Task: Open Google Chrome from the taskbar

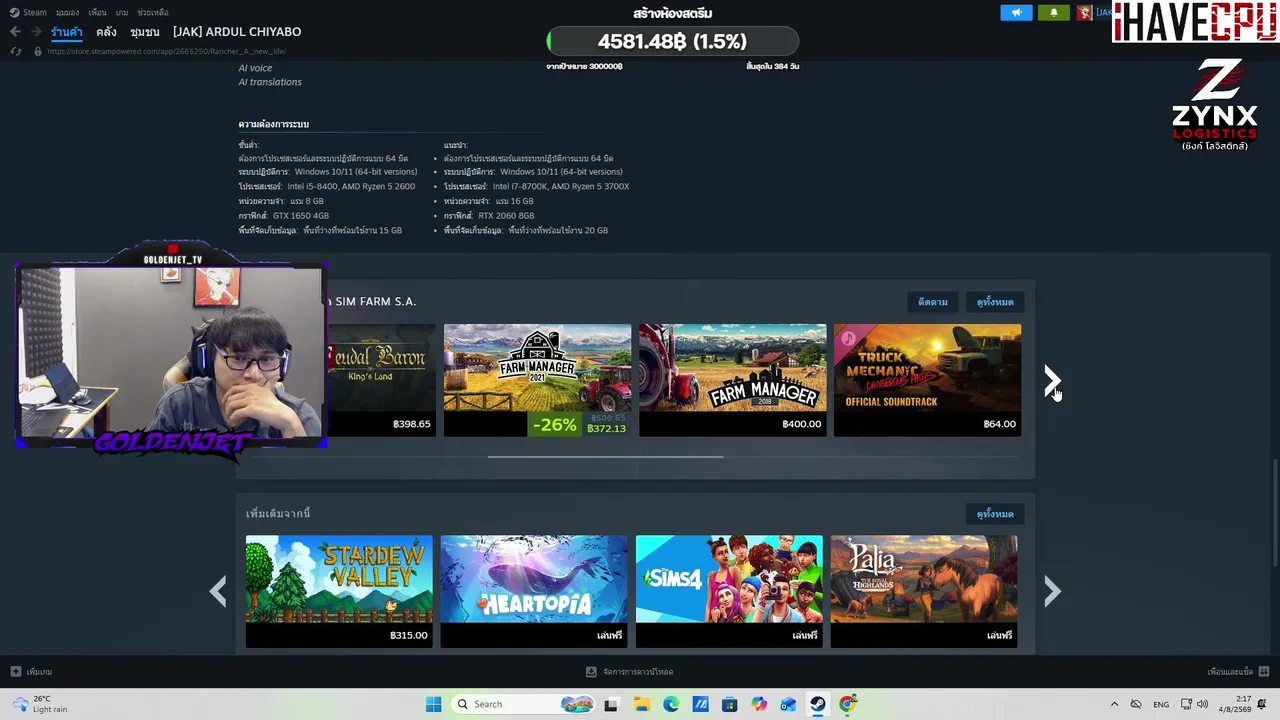Action: (847, 704)
